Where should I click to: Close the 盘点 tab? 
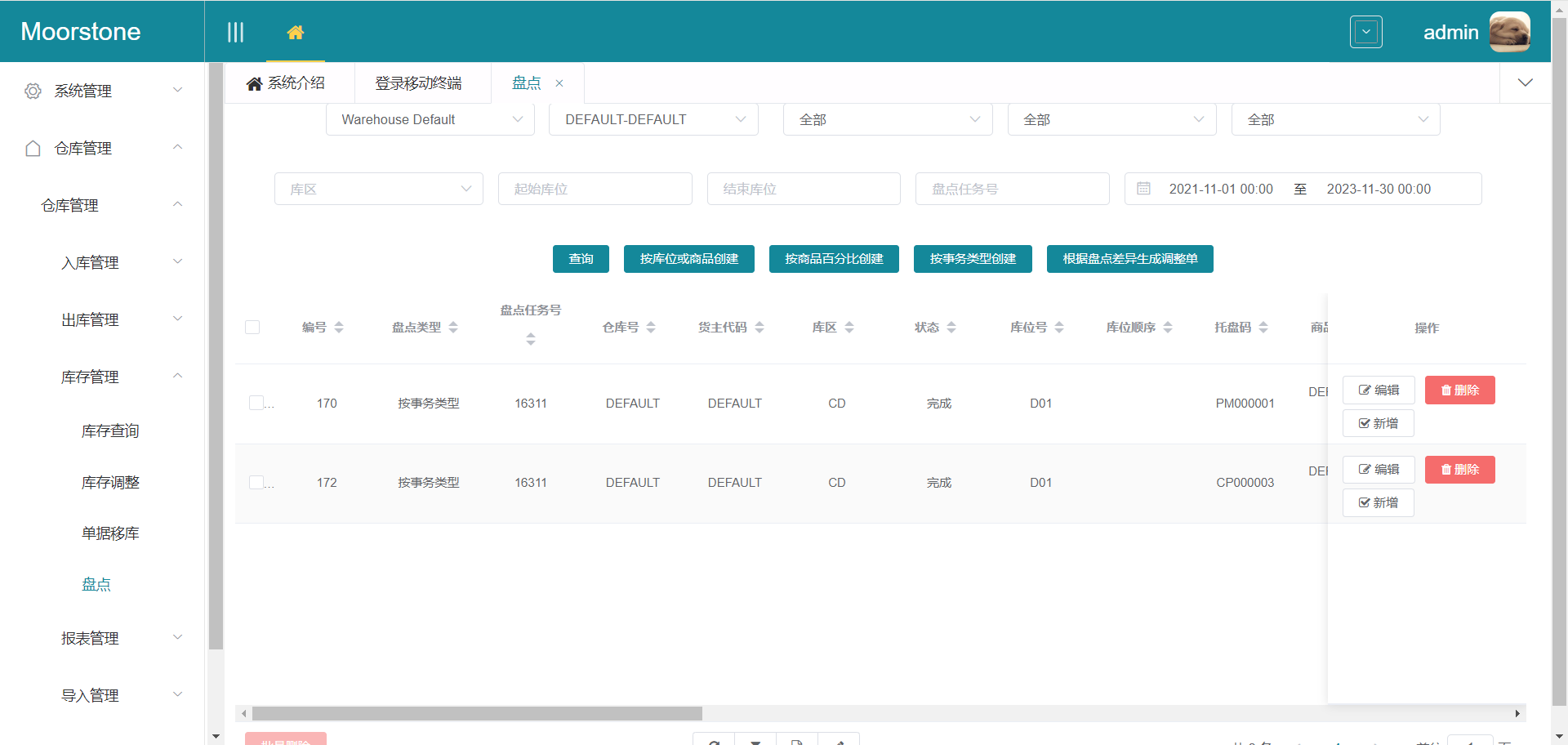(x=559, y=83)
